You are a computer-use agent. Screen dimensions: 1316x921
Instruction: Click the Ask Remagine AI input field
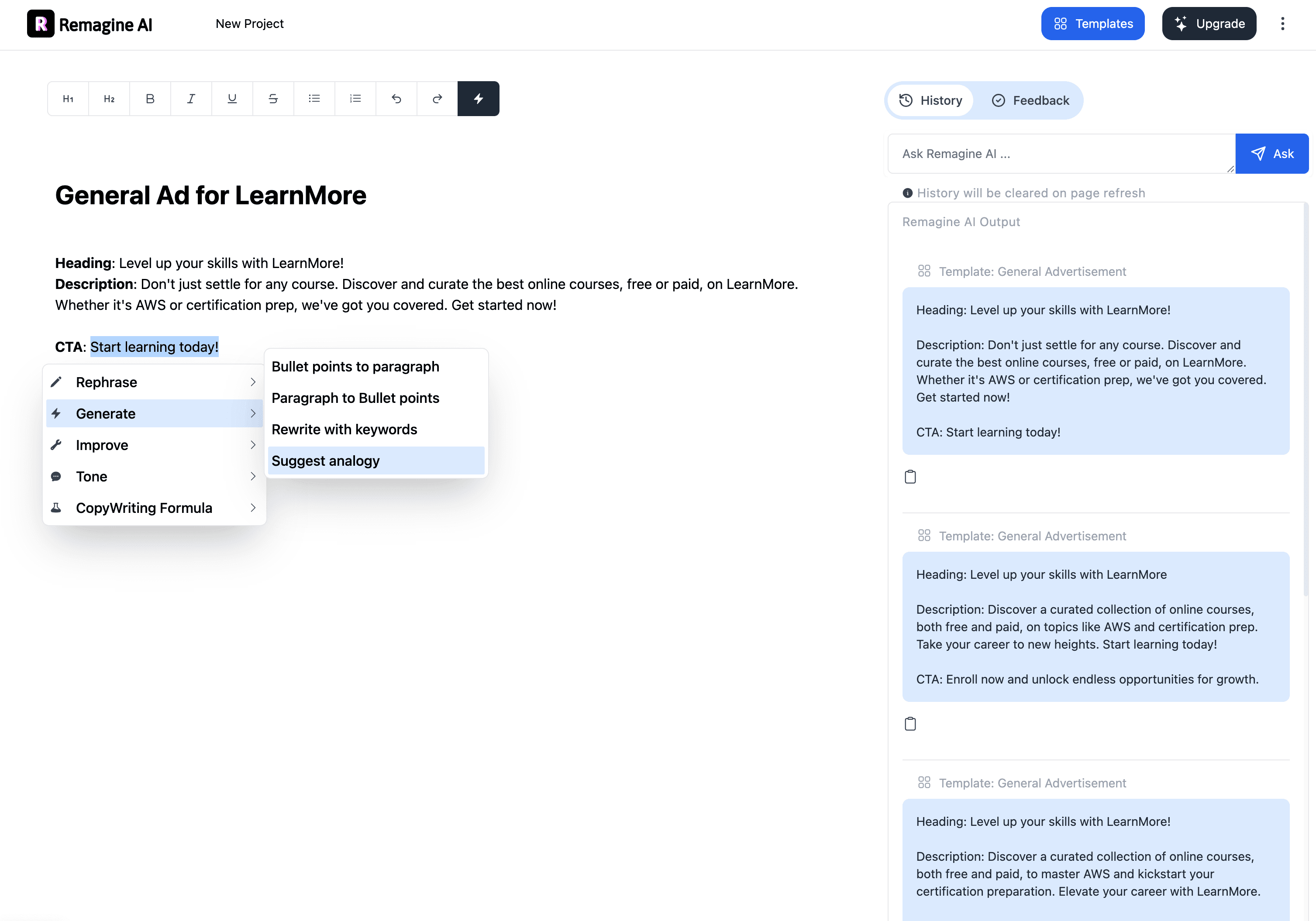click(1061, 153)
